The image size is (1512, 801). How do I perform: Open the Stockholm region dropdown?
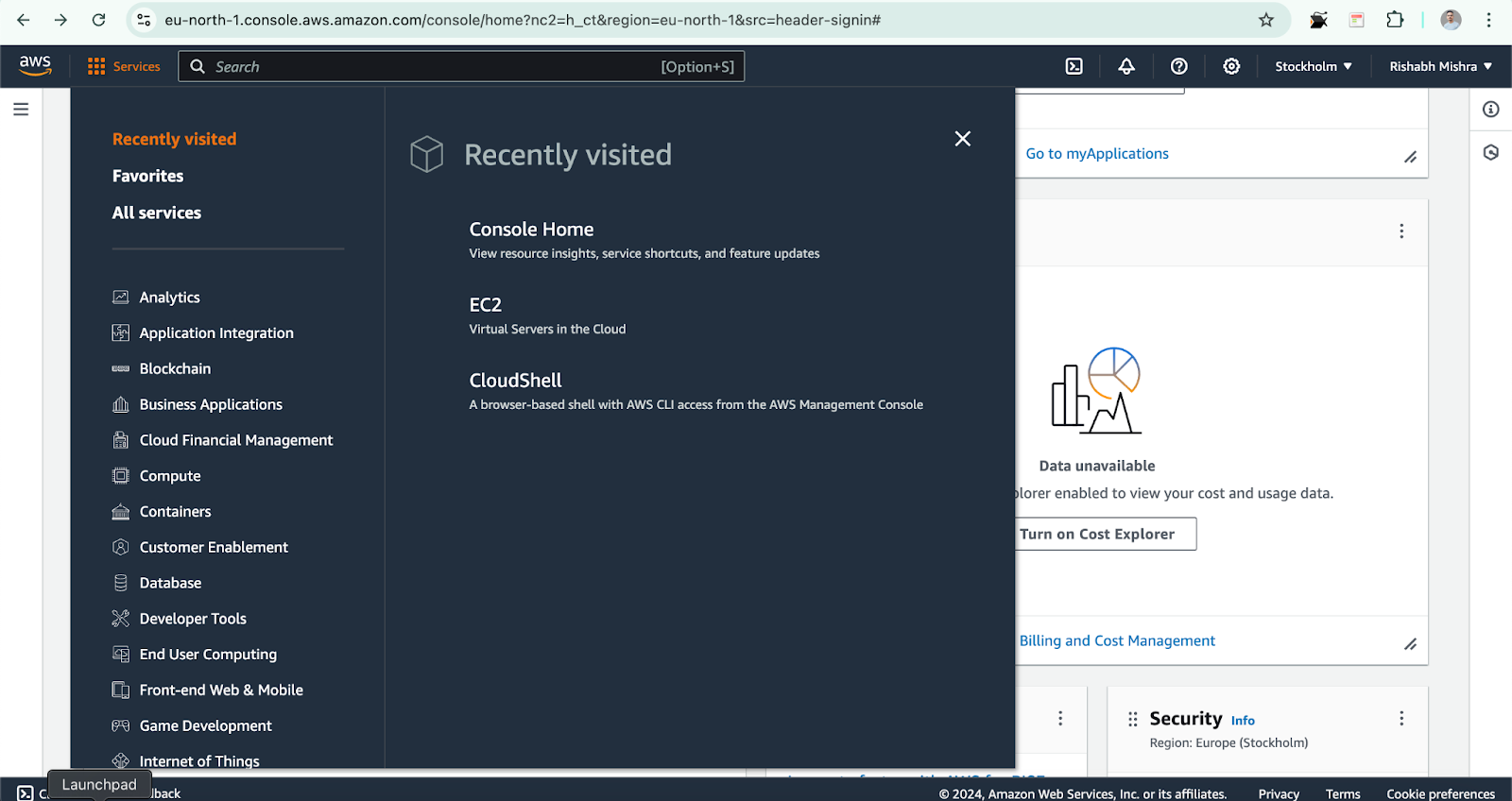click(x=1314, y=66)
